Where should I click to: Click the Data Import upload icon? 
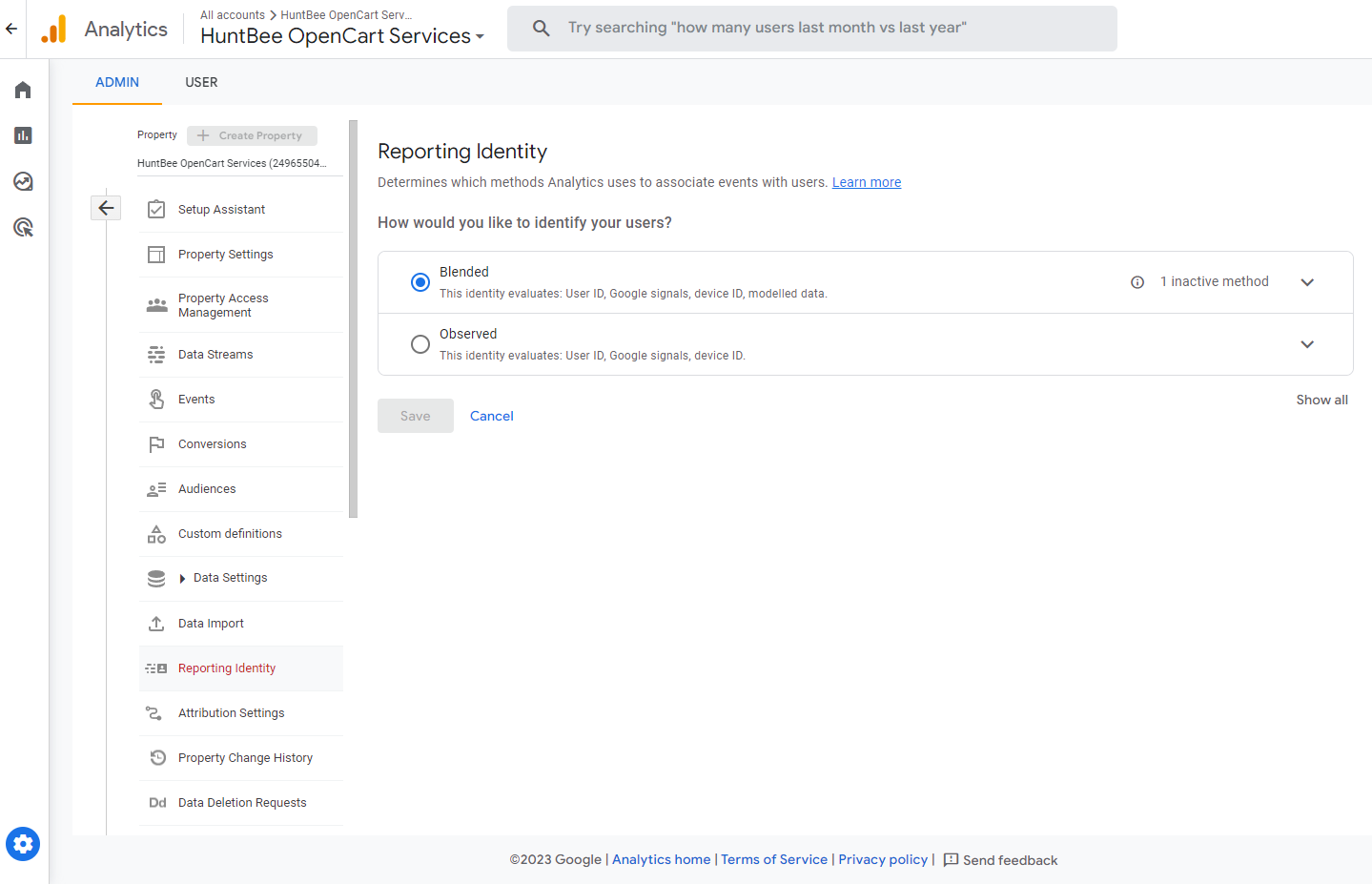(156, 624)
